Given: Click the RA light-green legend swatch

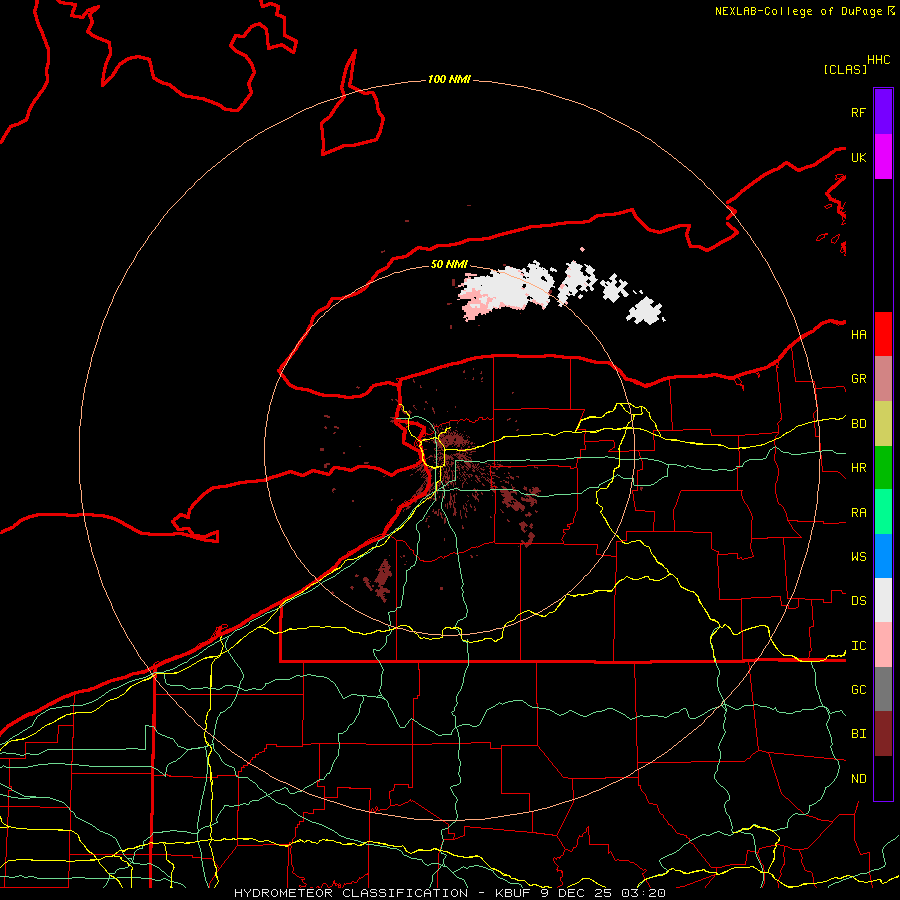Looking at the screenshot, I should pos(883,512).
